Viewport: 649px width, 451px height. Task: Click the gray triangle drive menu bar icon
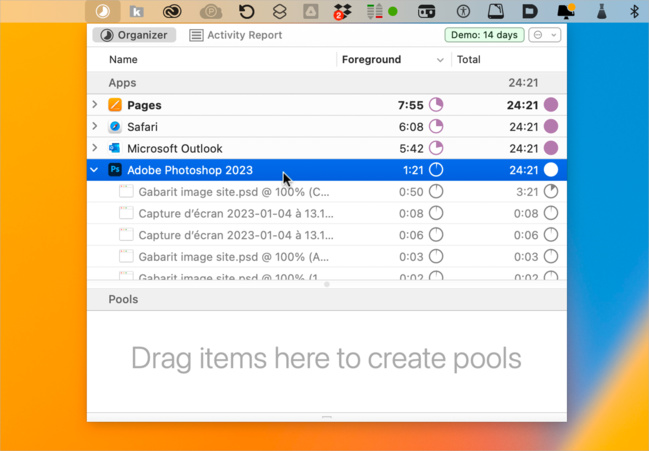tap(311, 12)
